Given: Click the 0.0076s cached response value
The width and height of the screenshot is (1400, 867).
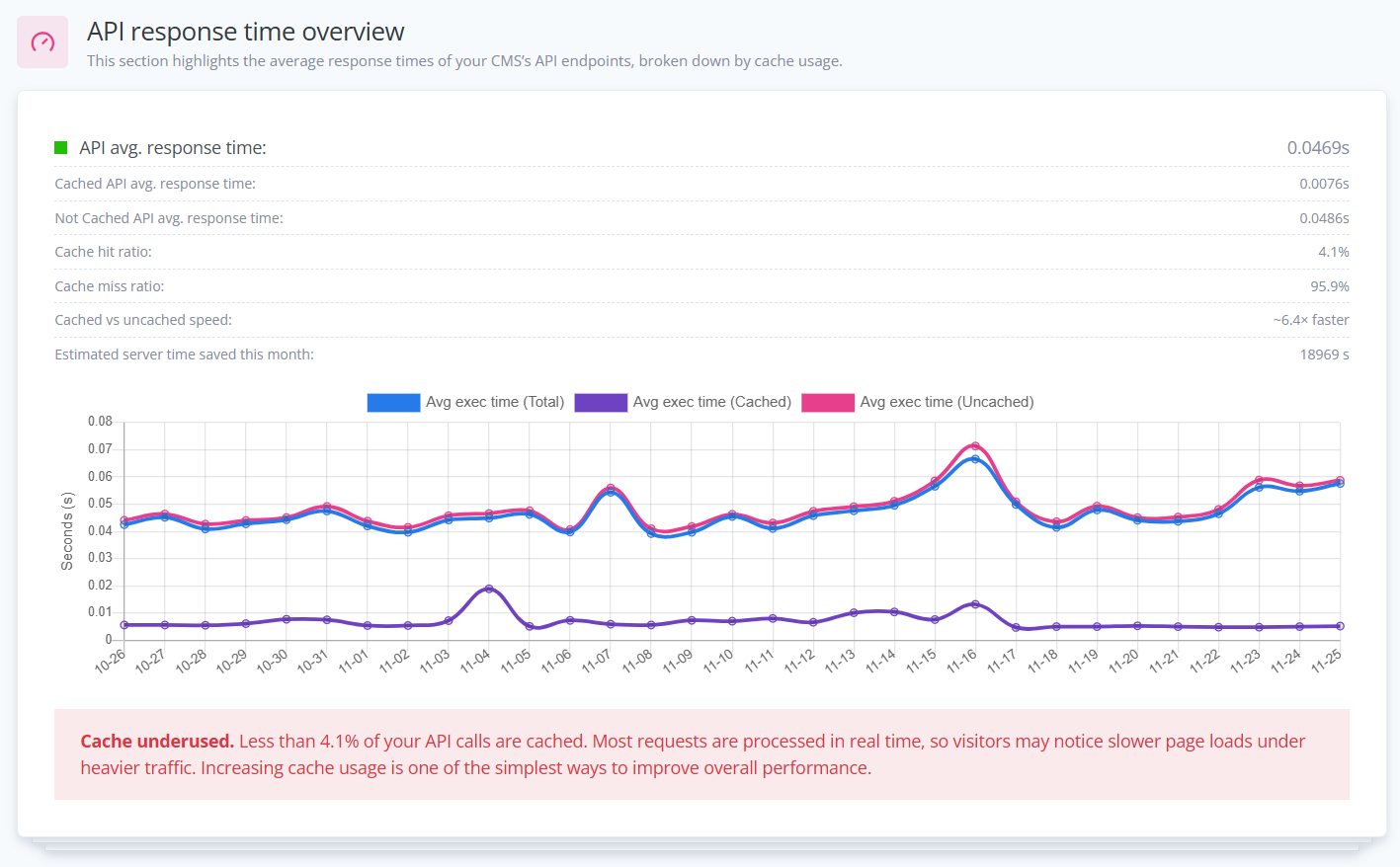Looking at the screenshot, I should 1324,184.
